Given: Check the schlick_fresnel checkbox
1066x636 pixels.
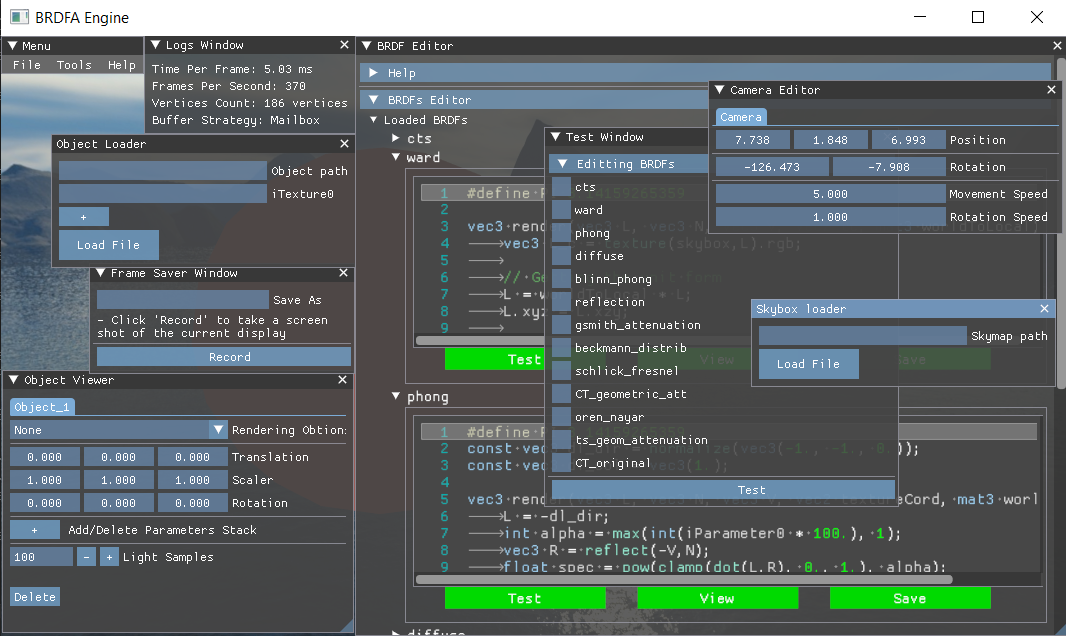Looking at the screenshot, I should [x=561, y=371].
